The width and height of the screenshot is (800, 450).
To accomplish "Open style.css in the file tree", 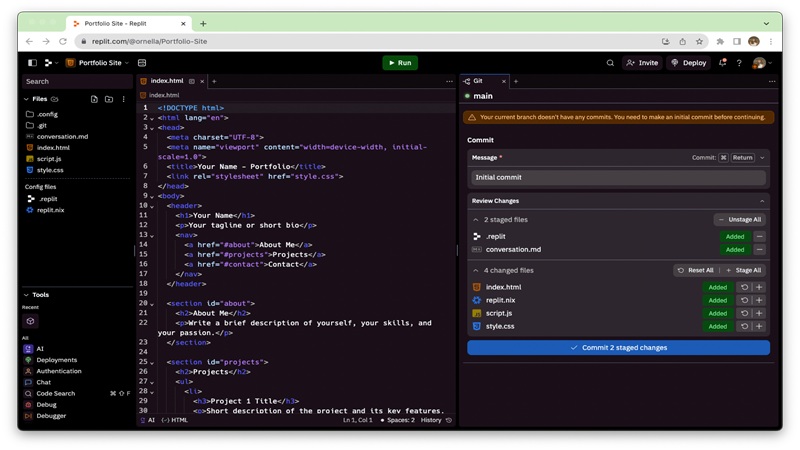I will coord(50,170).
